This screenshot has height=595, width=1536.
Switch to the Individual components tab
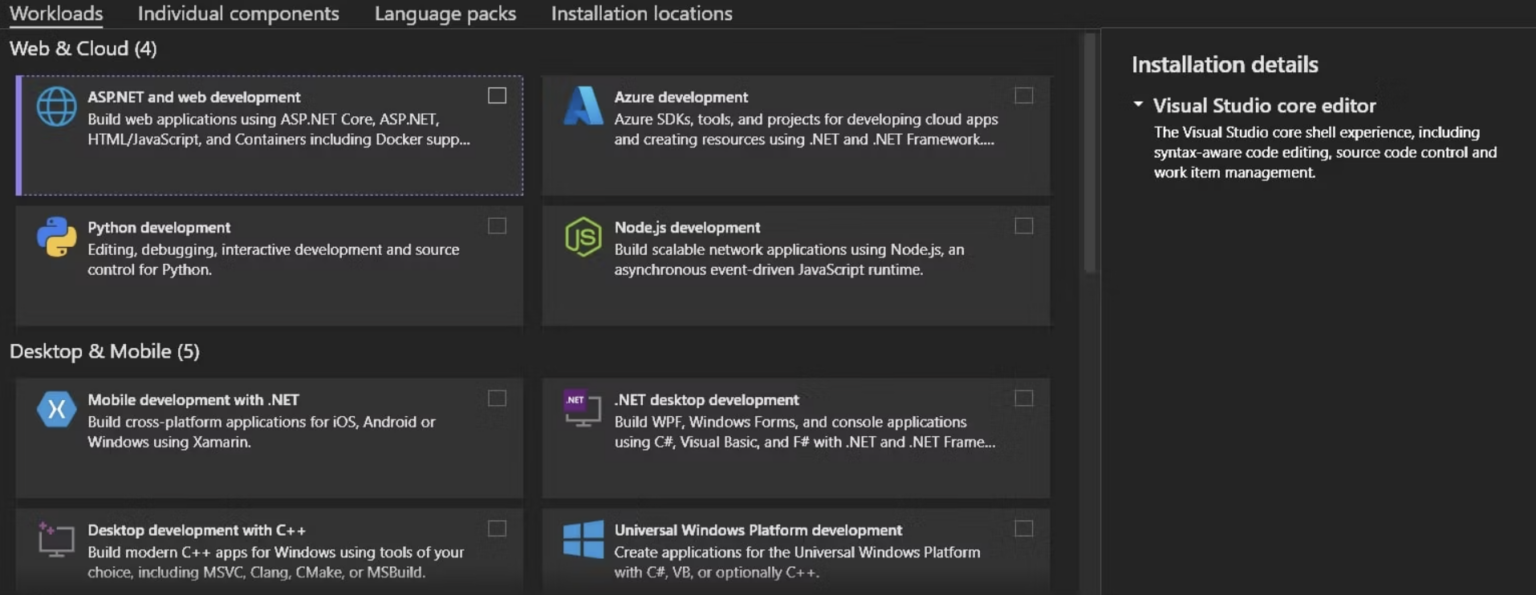point(239,13)
